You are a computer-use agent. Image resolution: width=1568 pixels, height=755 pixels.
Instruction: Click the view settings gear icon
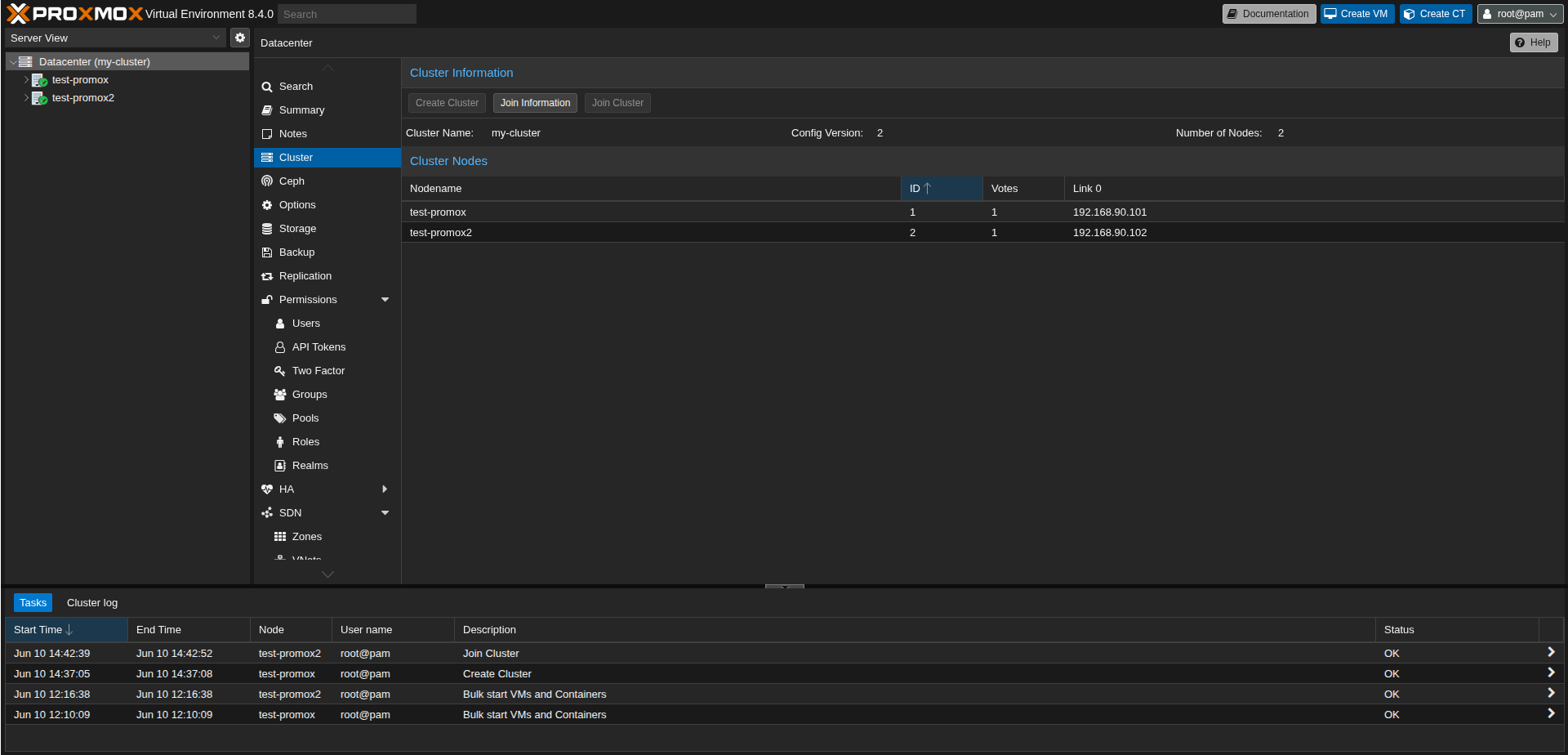point(239,38)
